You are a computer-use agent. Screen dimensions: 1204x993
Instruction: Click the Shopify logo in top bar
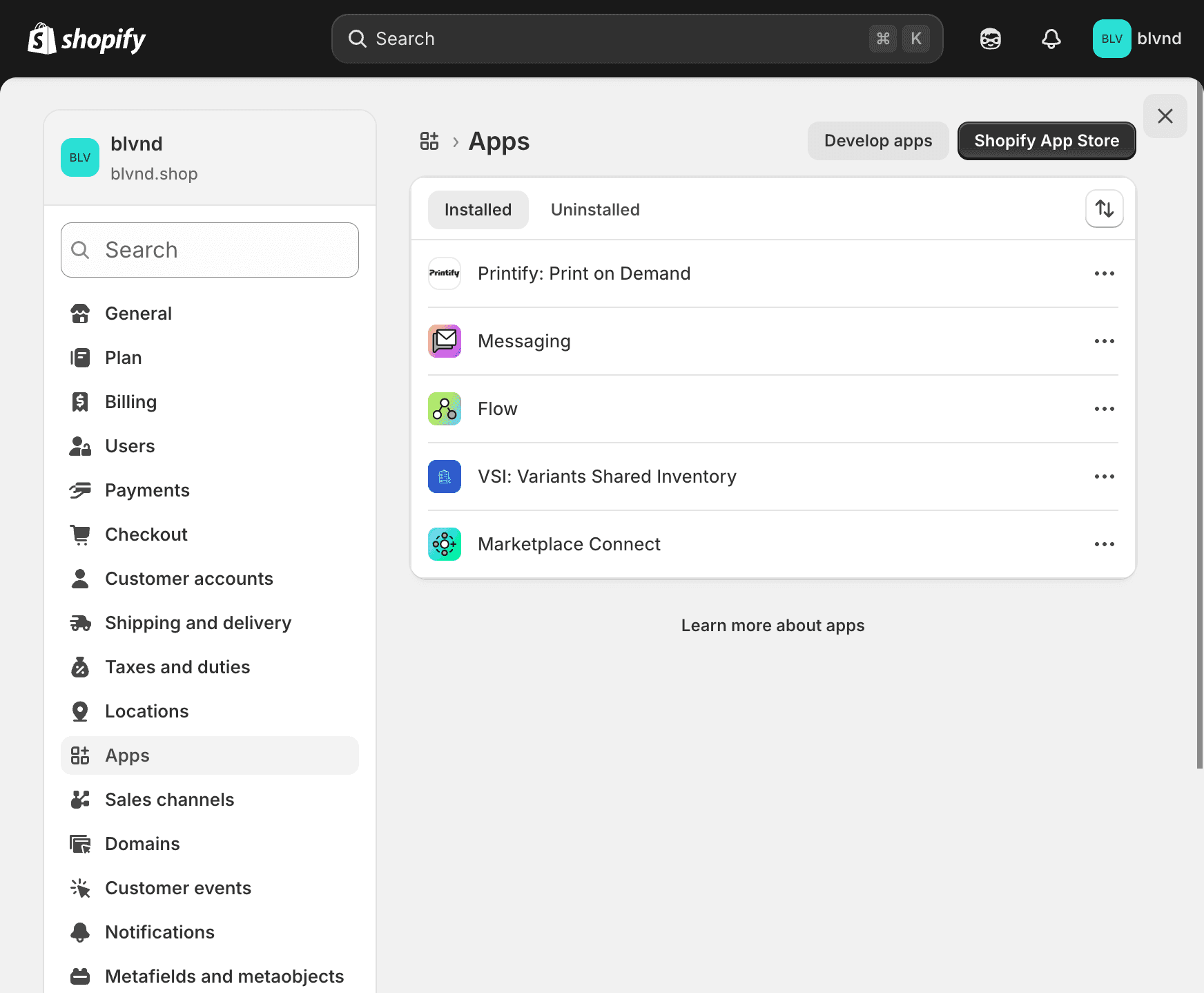87,39
